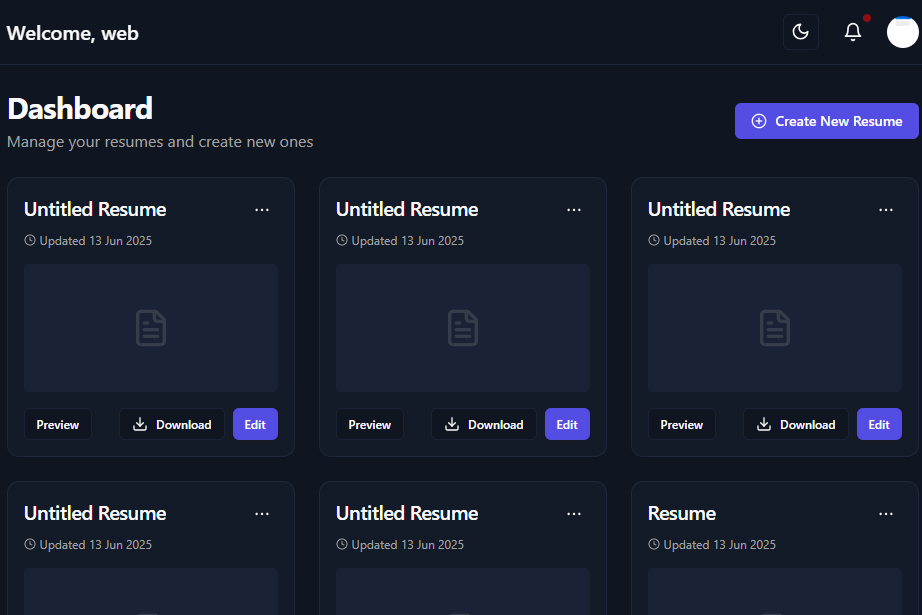Click Create New Resume button
Viewport: 922px width, 615px height.
[826, 121]
